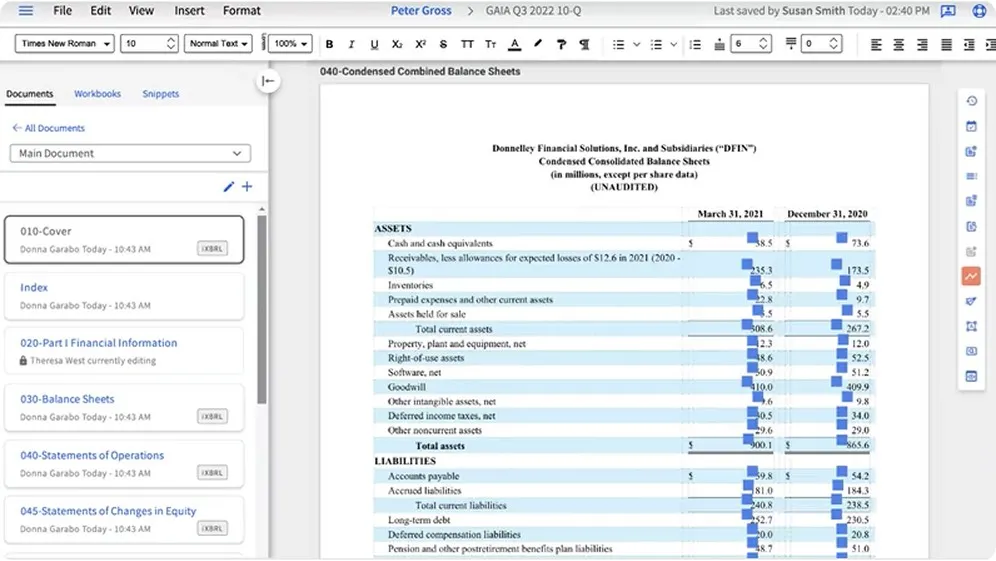Click the Goodwill row in the balance sheet
Image resolution: width=996 pixels, height=561 pixels.
click(x=624, y=387)
